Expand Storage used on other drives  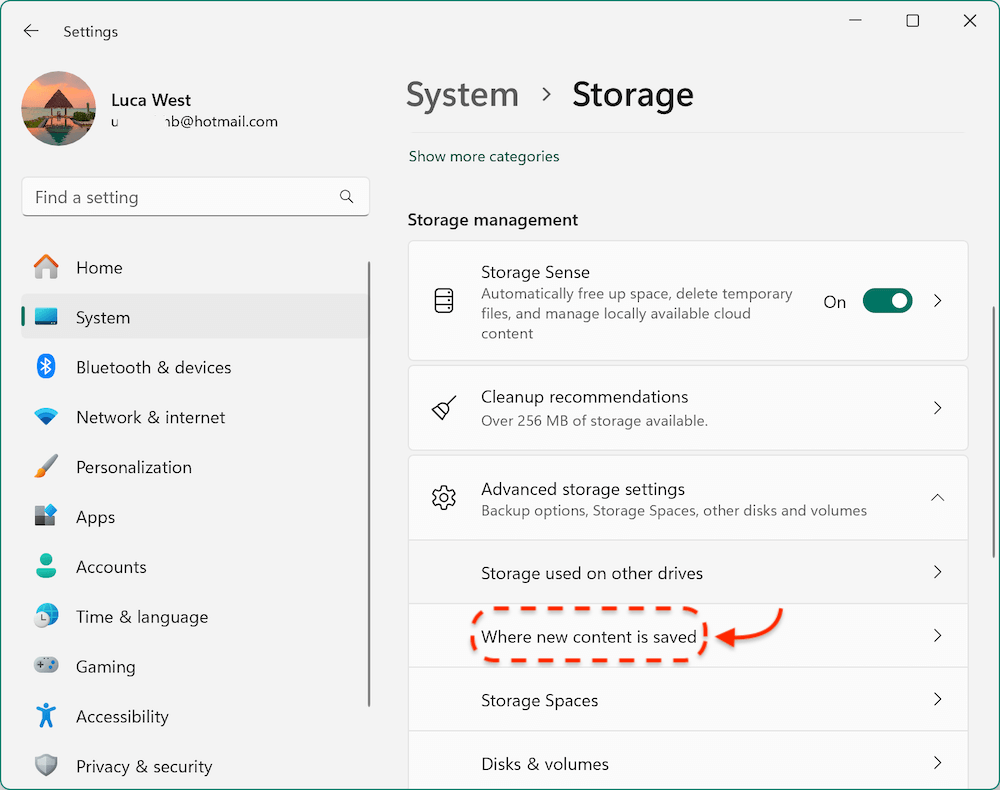(687, 572)
